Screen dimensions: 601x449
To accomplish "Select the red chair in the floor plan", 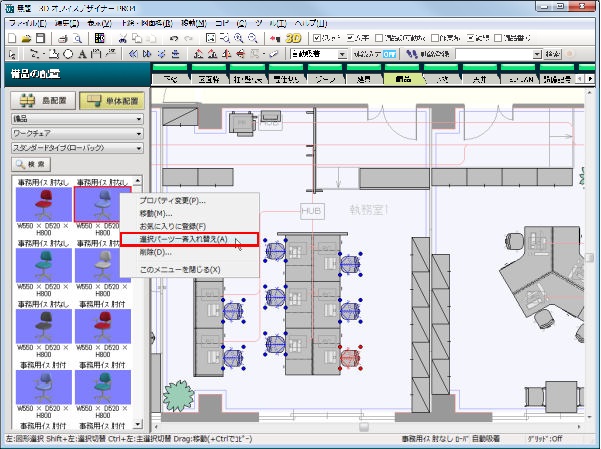I will pos(349,357).
